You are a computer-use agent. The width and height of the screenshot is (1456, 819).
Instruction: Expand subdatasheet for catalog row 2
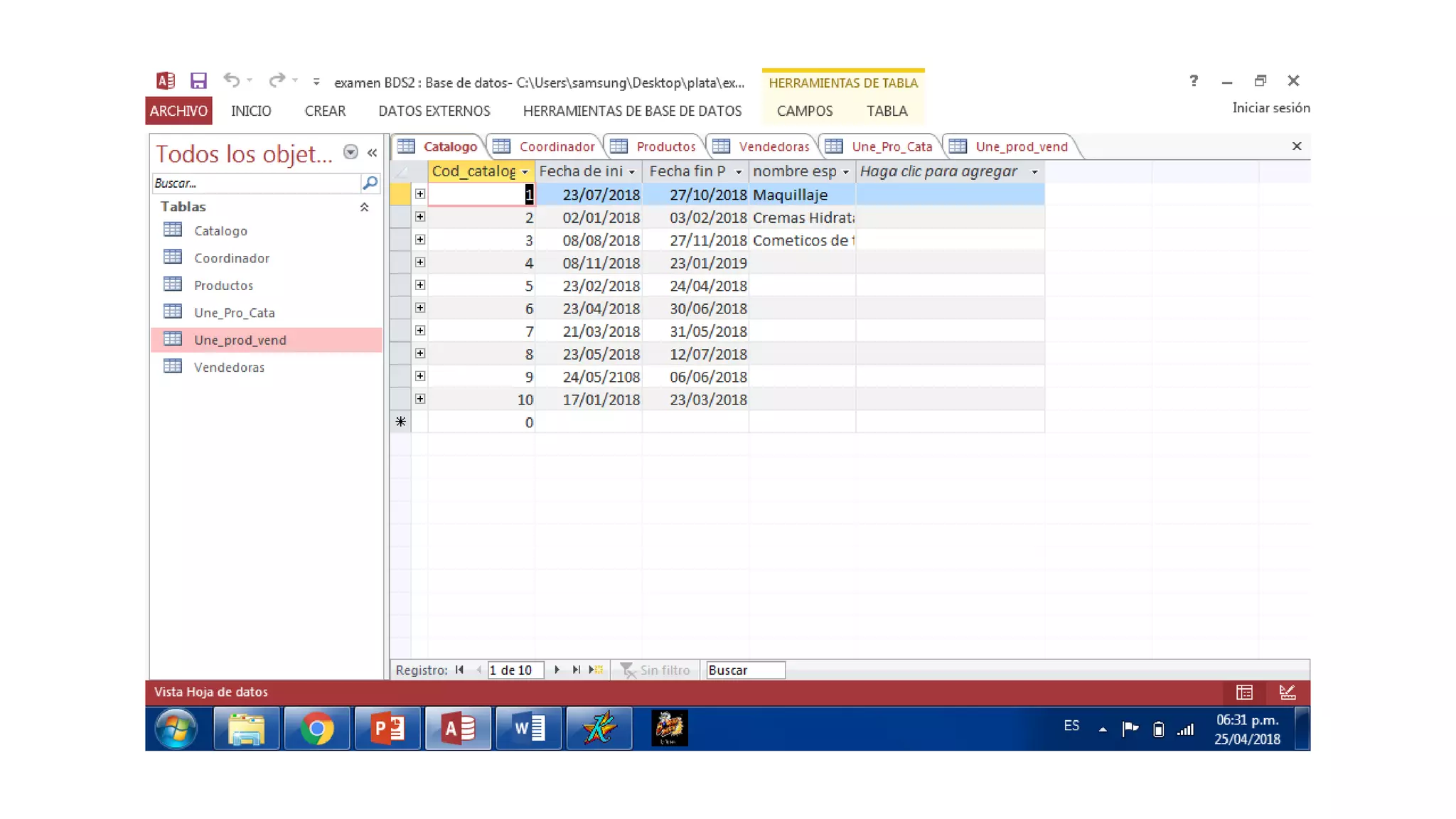(x=420, y=217)
